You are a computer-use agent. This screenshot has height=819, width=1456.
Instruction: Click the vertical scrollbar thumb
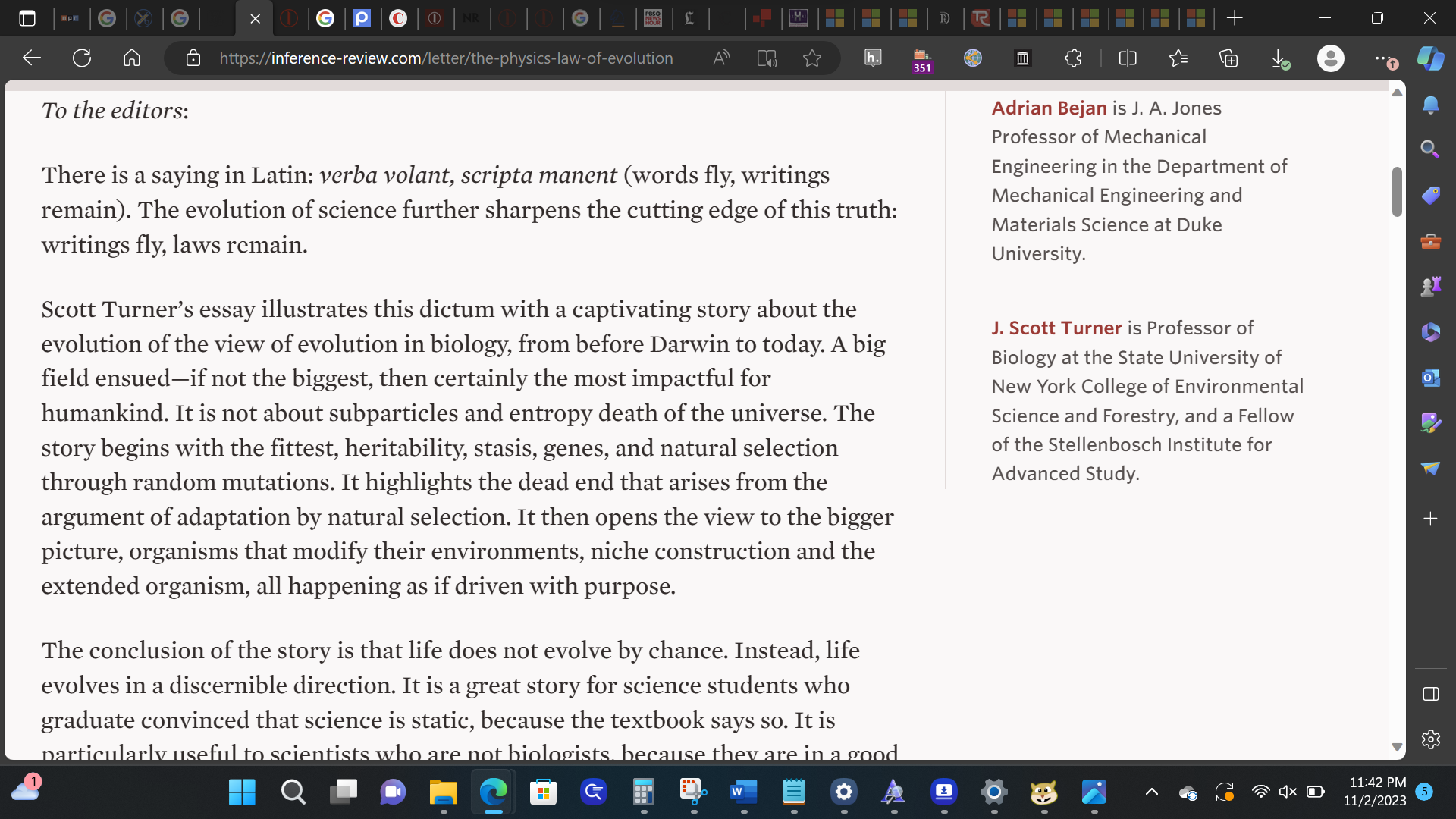point(1397,192)
